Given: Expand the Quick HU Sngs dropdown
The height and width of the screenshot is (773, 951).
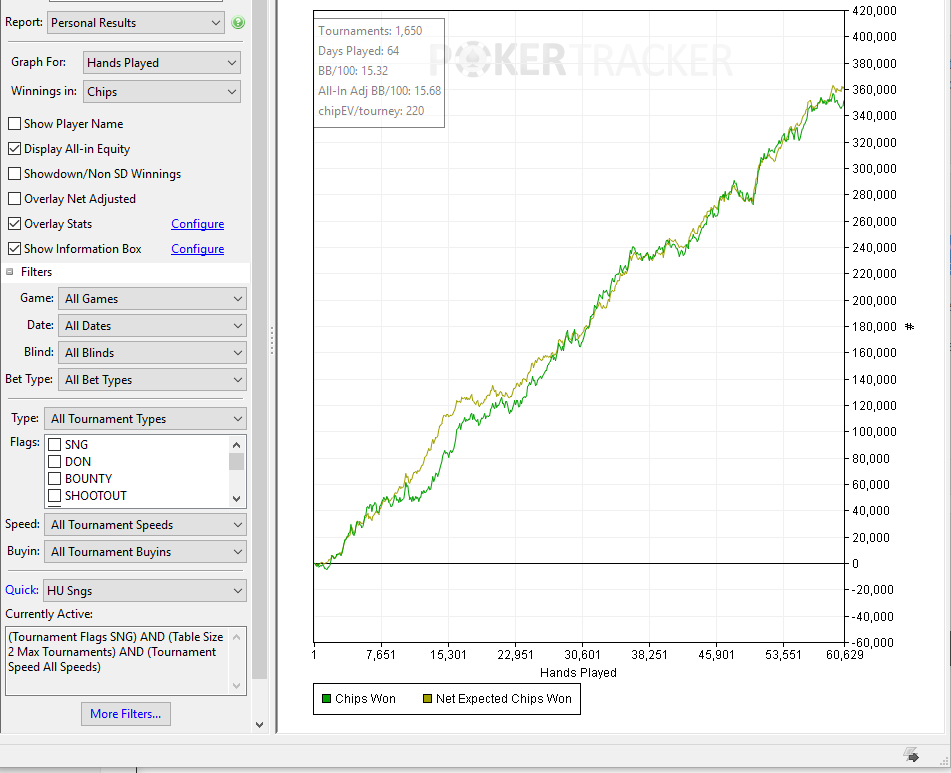Looking at the screenshot, I should point(145,591).
